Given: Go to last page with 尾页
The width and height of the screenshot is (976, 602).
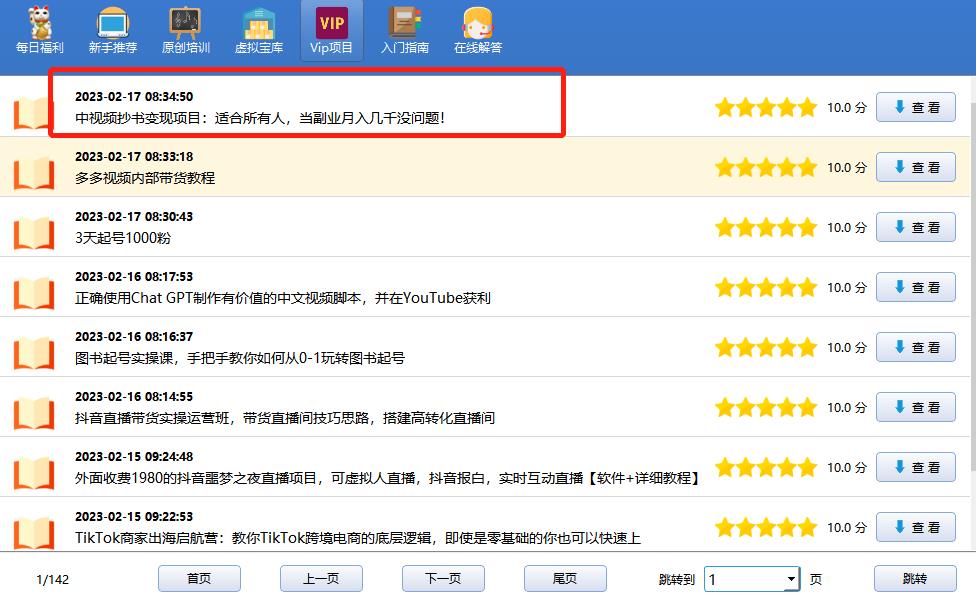Looking at the screenshot, I should pos(565,578).
